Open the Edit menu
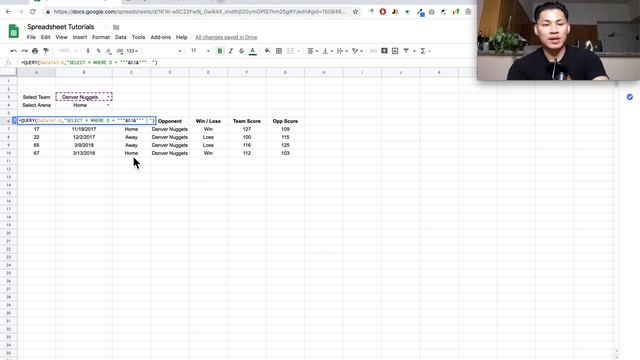Screen dimensions: 640x360 45,37
